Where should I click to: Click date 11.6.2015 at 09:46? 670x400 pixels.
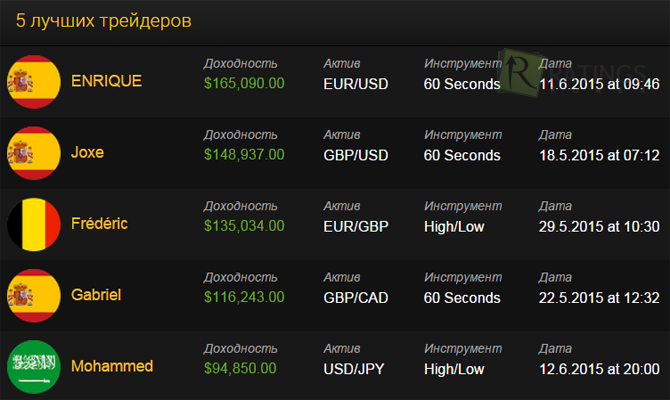pos(599,84)
